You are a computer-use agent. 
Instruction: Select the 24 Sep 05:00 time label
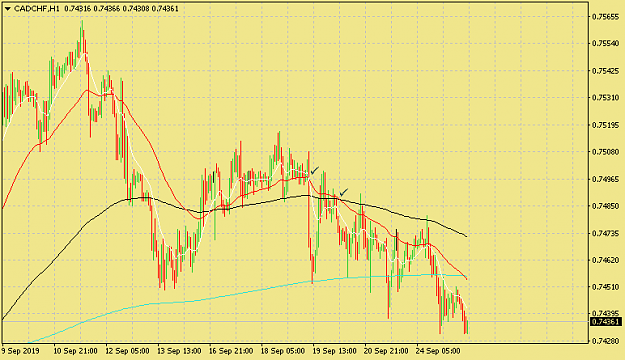click(x=438, y=351)
